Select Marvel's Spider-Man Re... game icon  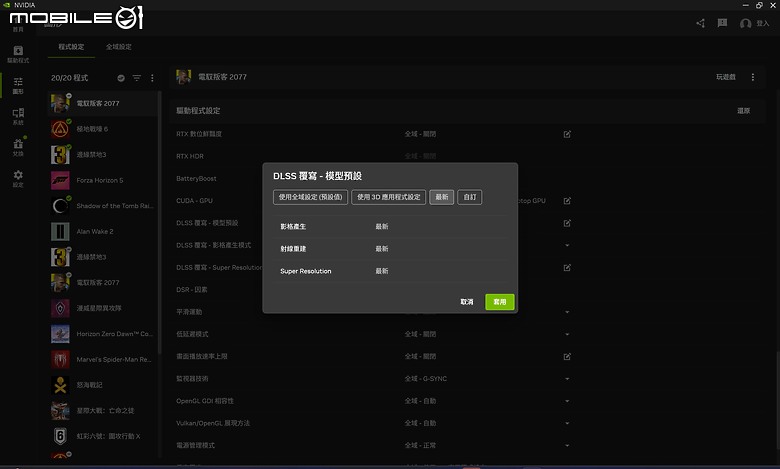click(60, 360)
